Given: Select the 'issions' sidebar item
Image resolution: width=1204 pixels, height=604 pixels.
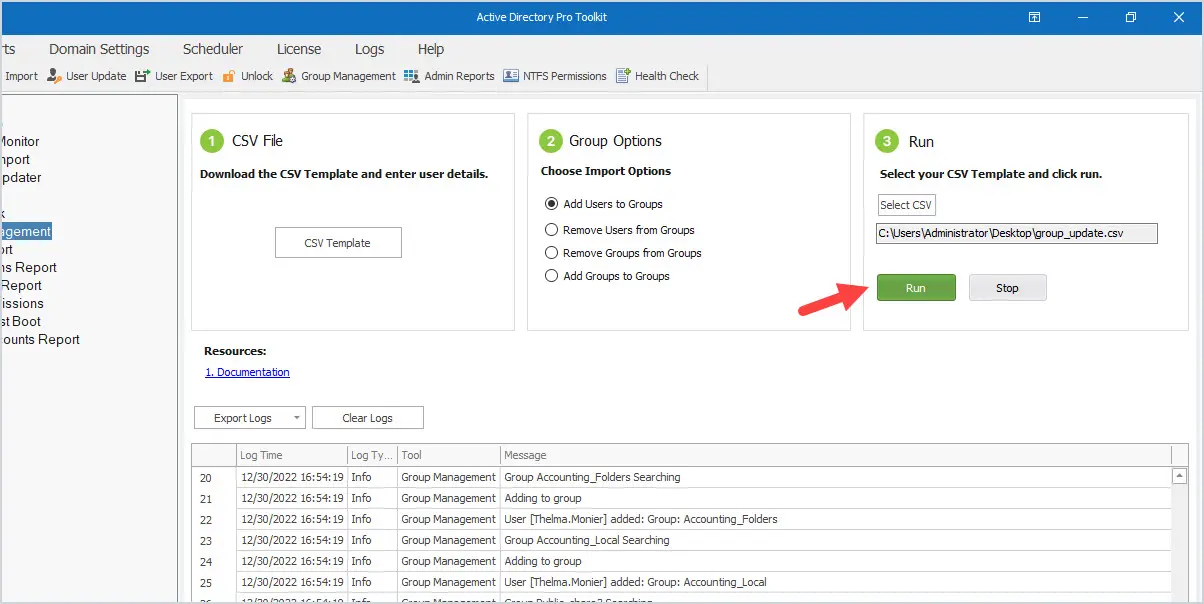Looking at the screenshot, I should coord(22,303).
